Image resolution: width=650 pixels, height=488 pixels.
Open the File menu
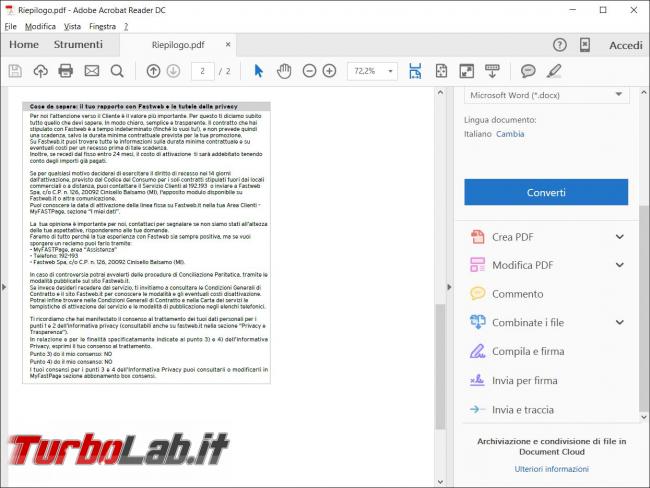click(x=10, y=27)
